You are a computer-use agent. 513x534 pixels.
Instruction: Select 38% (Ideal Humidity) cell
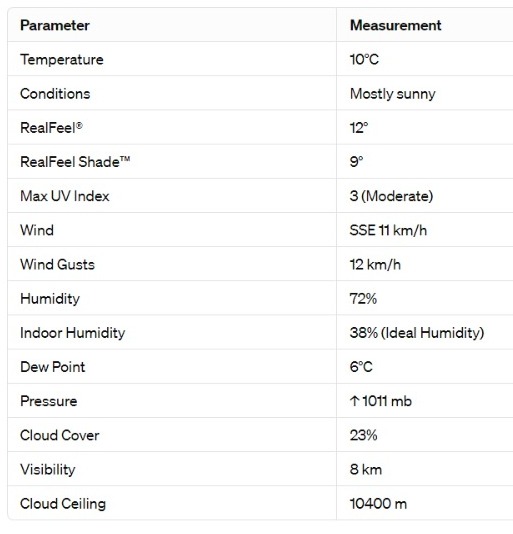[417, 333]
